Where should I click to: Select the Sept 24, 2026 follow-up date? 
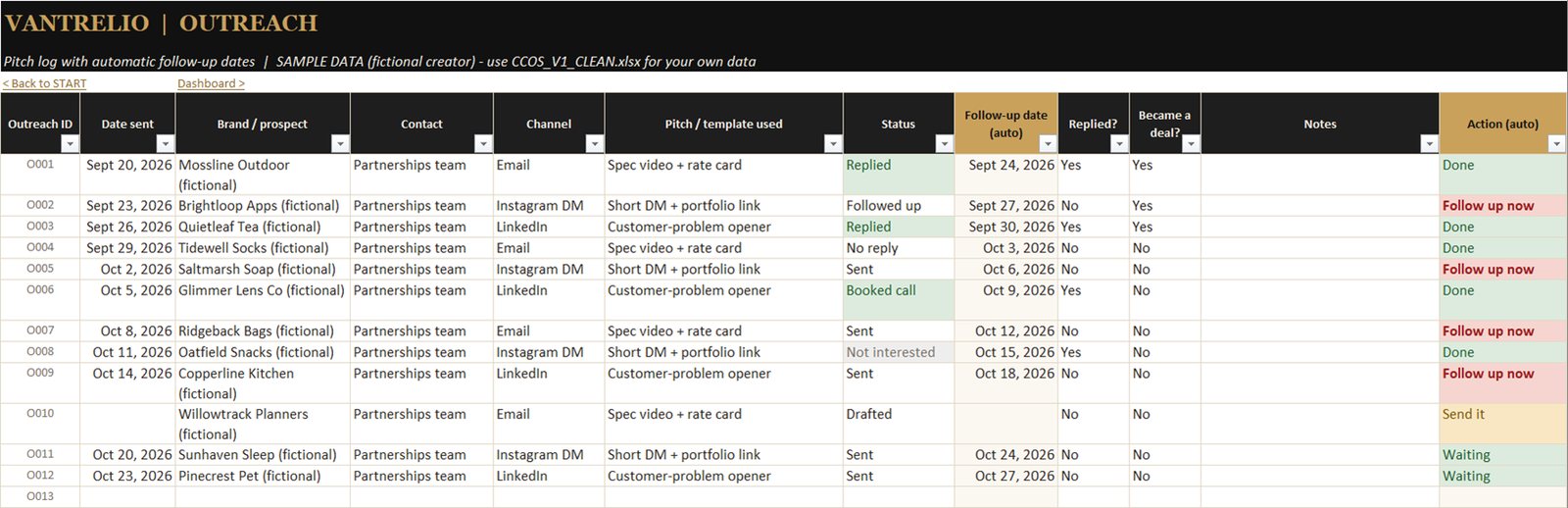[x=1005, y=175]
